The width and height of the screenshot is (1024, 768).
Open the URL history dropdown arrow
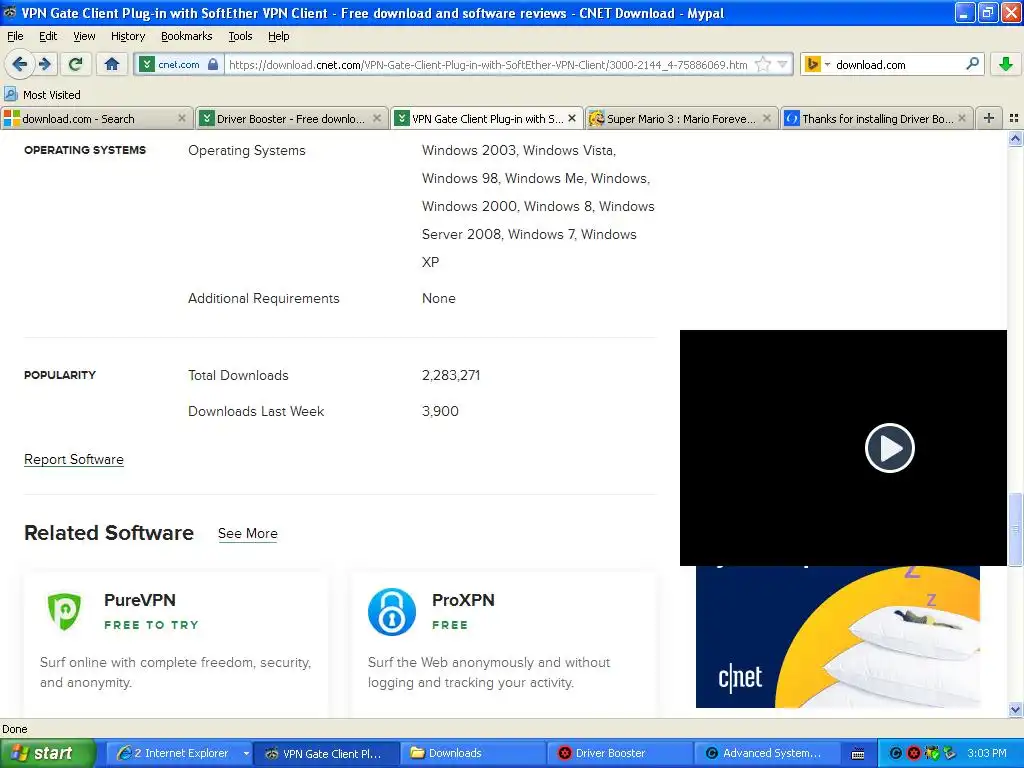[x=782, y=64]
